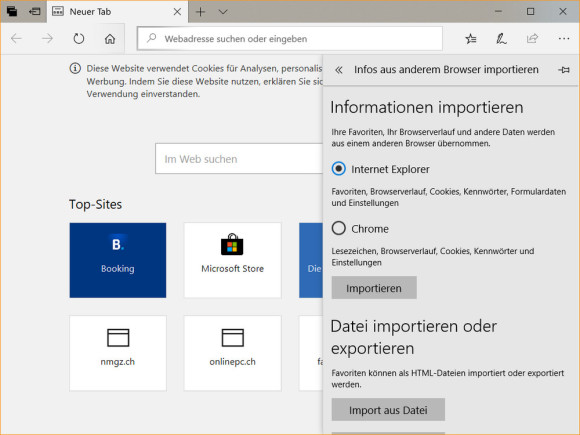This screenshot has height=435, width=580.
Task: Go back with the back arrow
Action: pos(16,38)
